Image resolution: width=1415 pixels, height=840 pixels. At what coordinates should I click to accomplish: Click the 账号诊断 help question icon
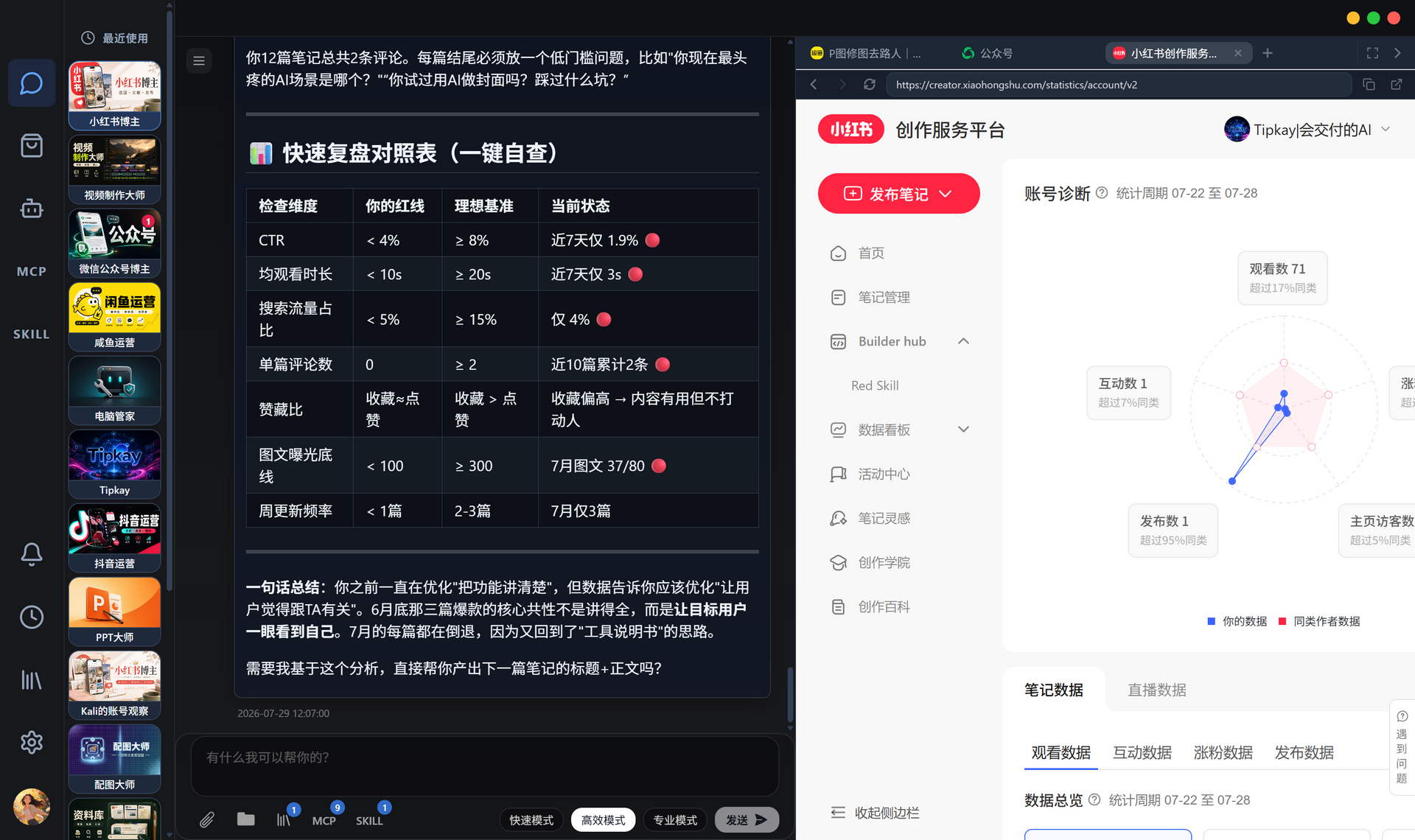(1102, 193)
